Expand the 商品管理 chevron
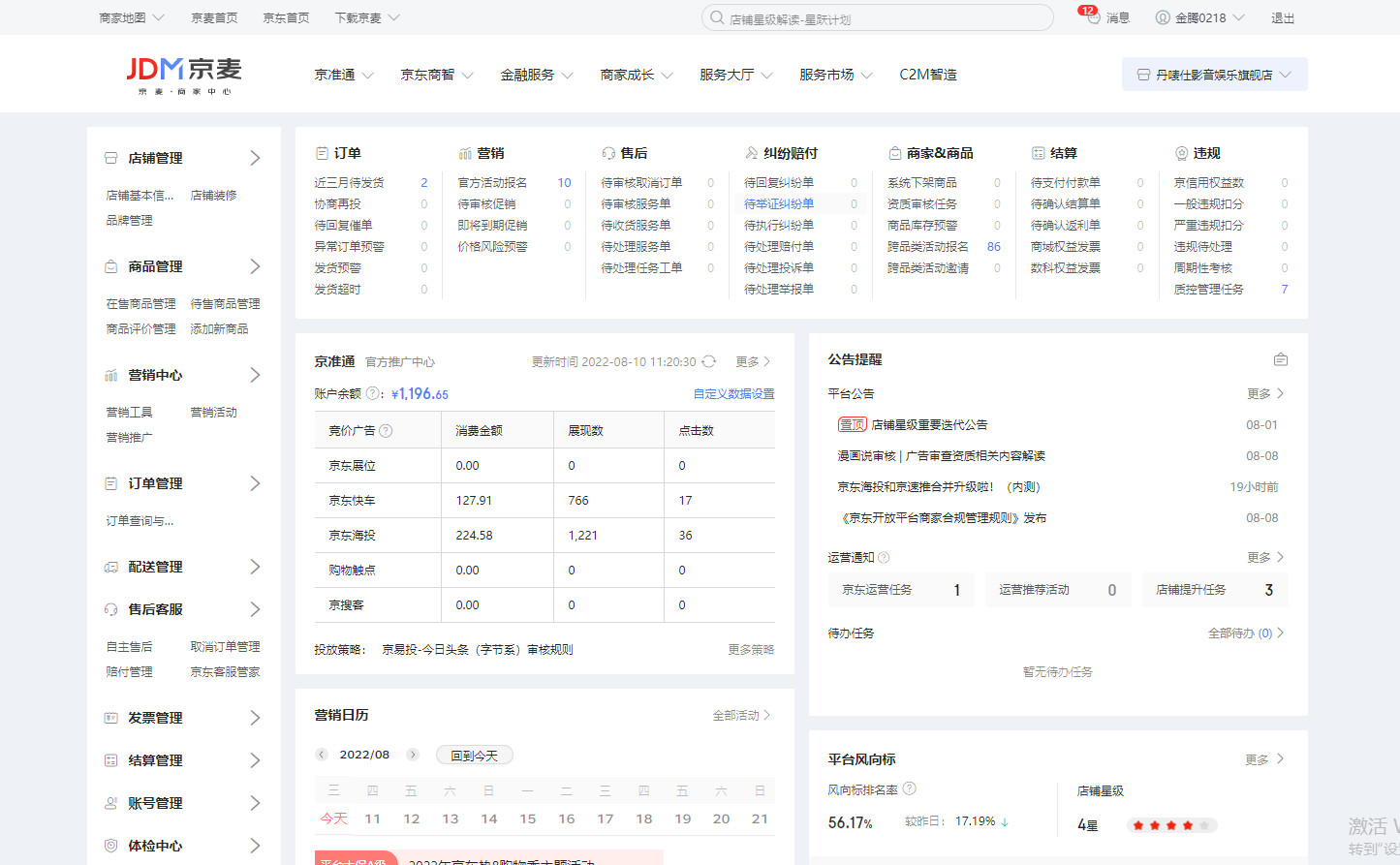The width and height of the screenshot is (1400, 865). pos(255,266)
